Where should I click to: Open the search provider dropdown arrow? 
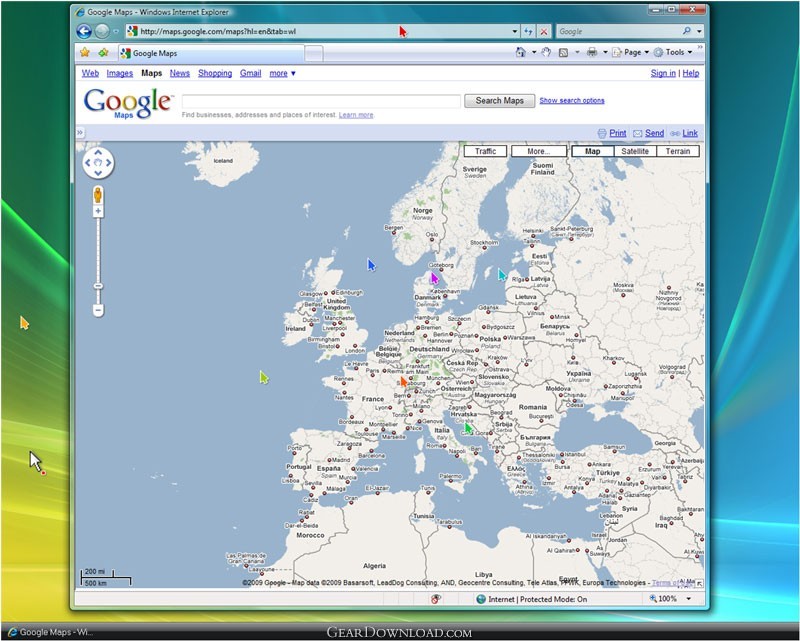699,32
